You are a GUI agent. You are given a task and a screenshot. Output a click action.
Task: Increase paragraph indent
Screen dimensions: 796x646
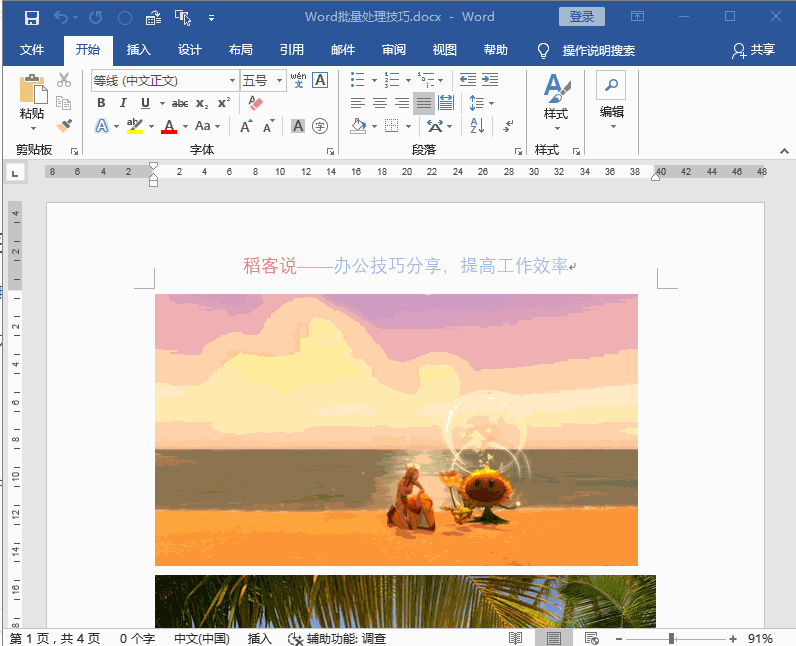coord(490,80)
